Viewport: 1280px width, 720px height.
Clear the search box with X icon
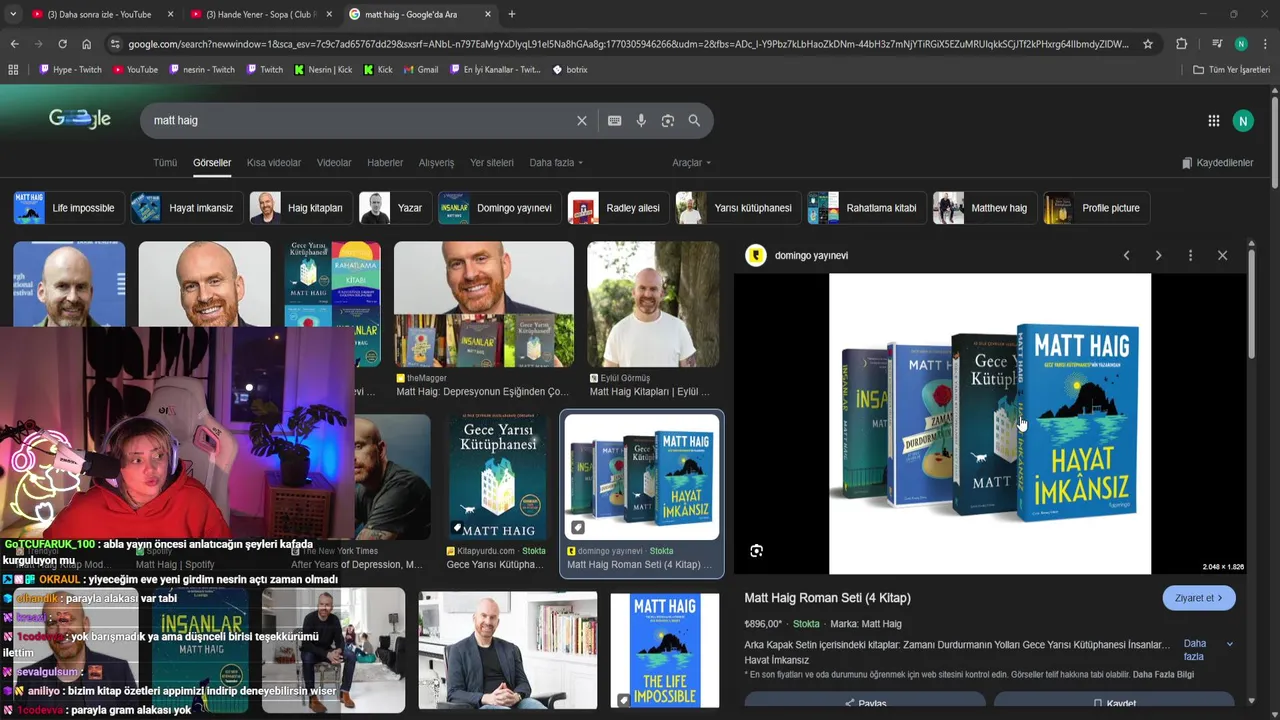[x=582, y=120]
